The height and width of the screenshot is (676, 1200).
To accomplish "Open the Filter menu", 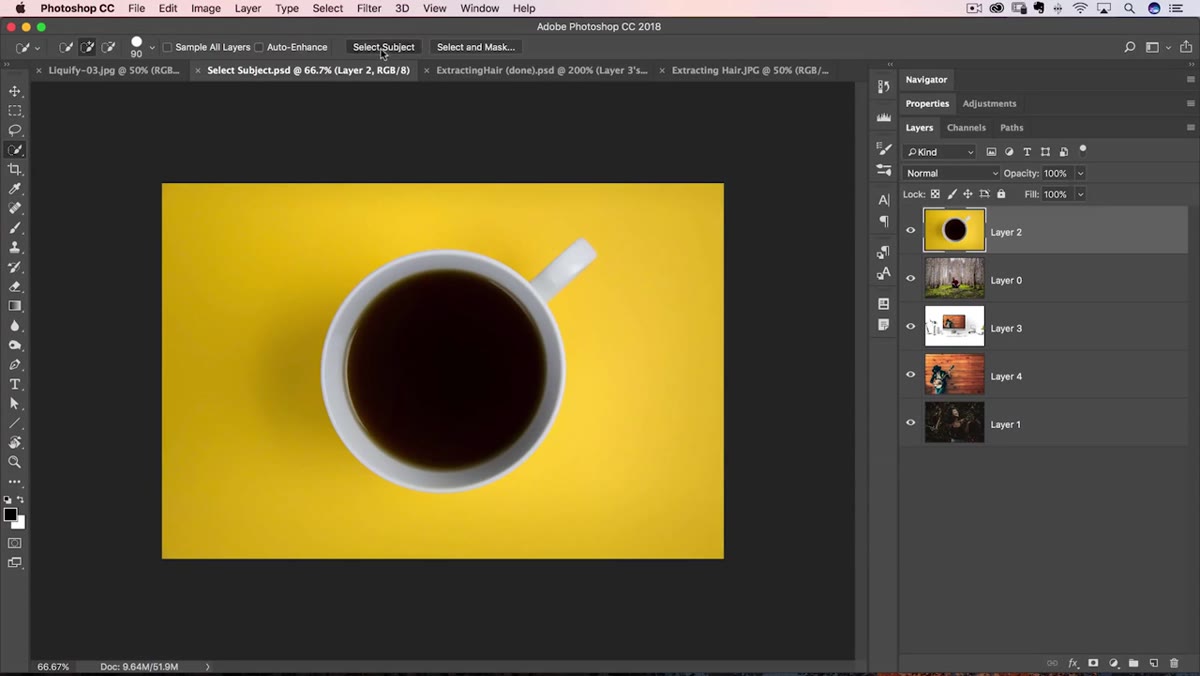I will tap(369, 8).
